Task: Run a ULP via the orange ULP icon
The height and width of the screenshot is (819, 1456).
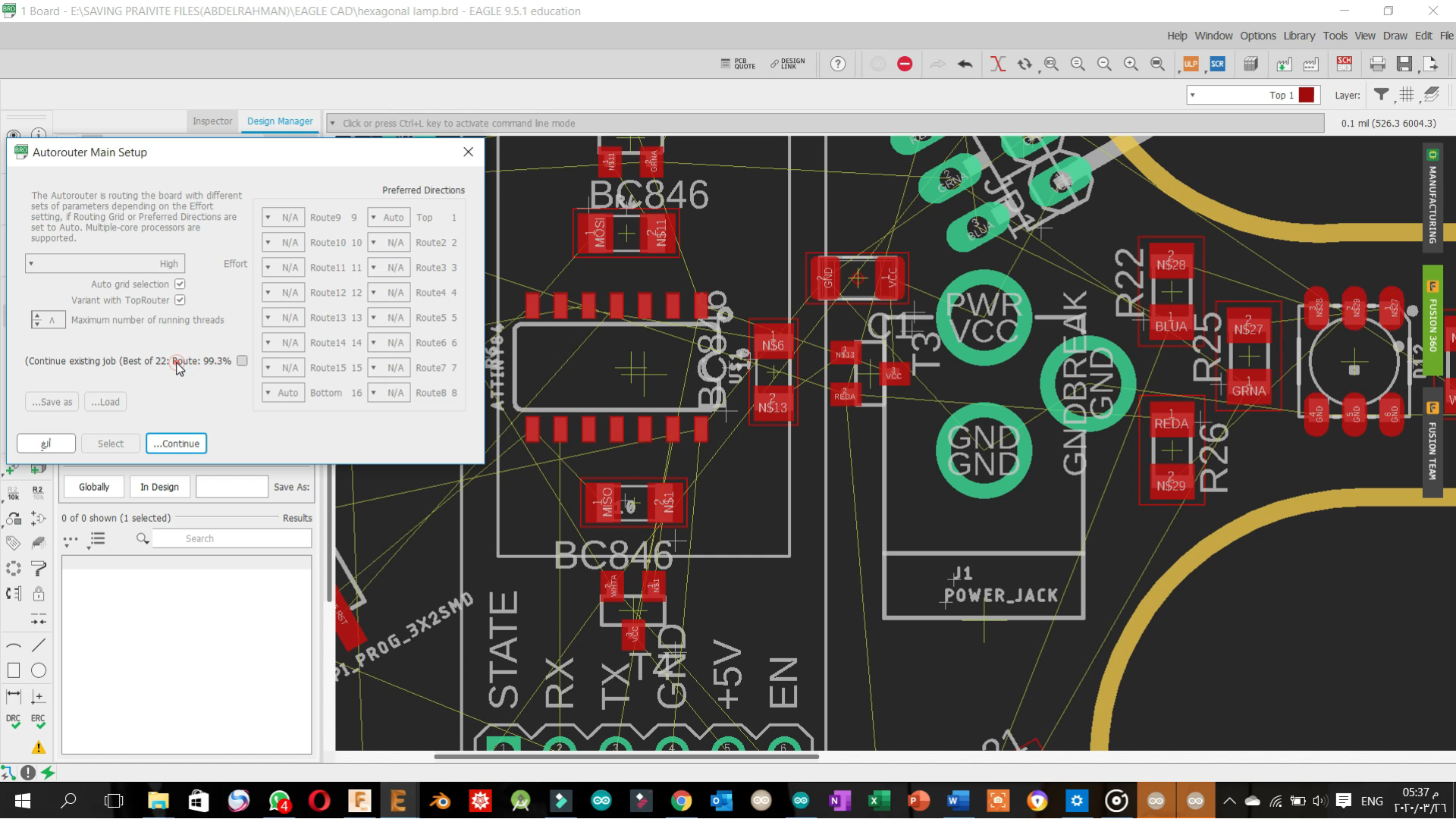Action: pos(1191,64)
